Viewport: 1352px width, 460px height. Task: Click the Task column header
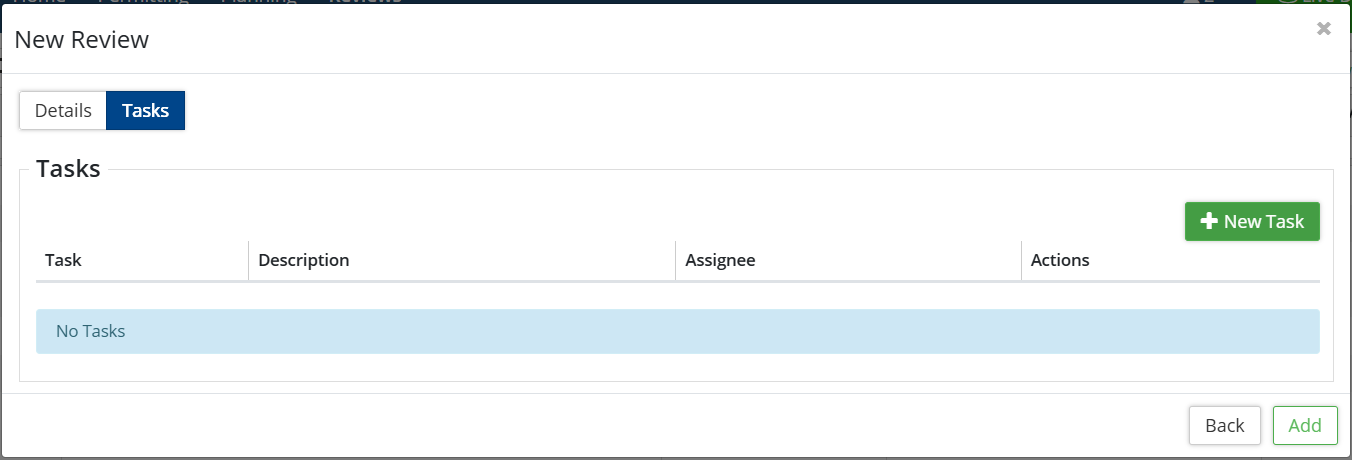tap(64, 260)
